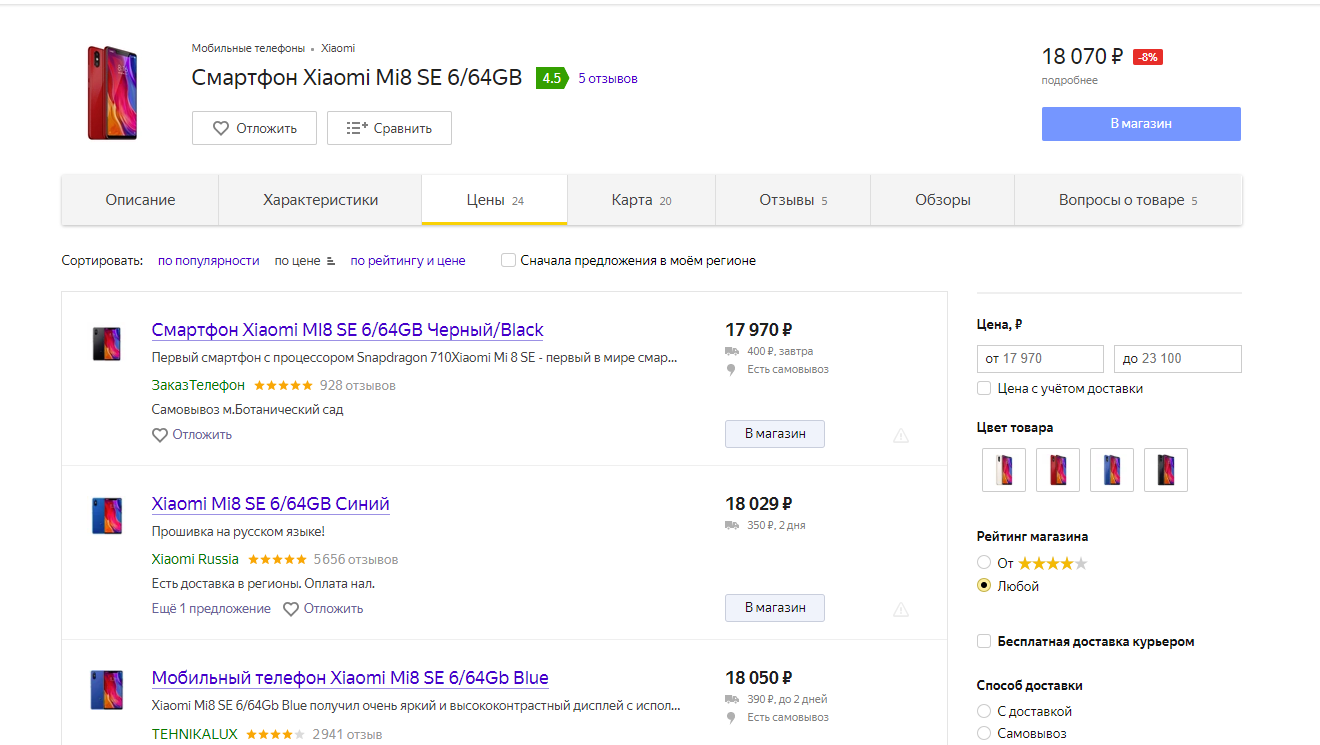The width and height of the screenshot is (1320, 745).
Task: Check Бесплатная доставка курьером
Action: point(984,642)
